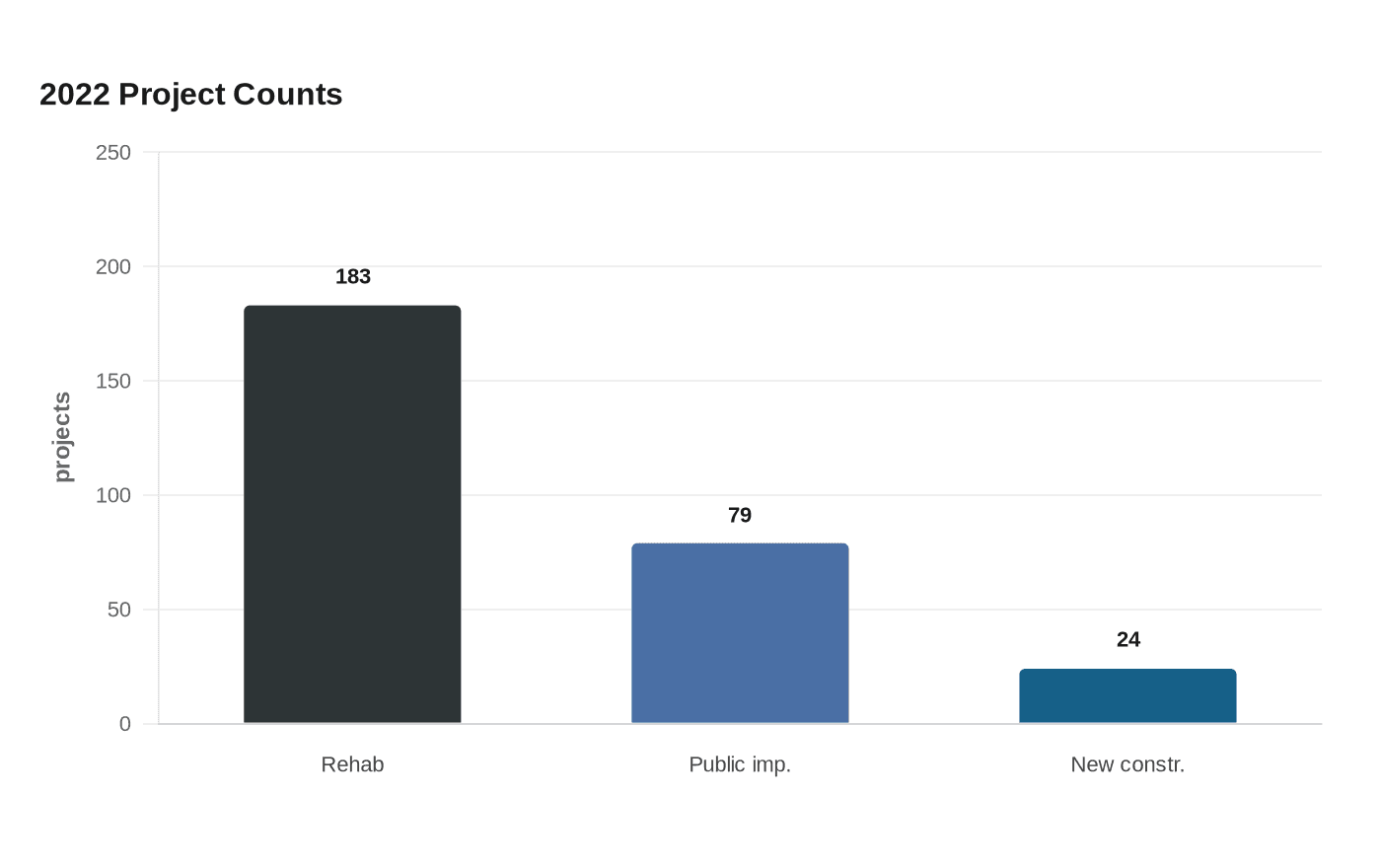Select the 183 data label
The width and height of the screenshot is (1381, 868).
(353, 276)
